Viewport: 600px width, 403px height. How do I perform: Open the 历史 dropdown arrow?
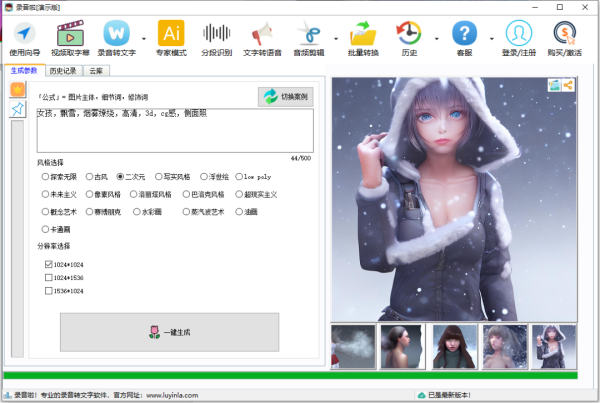point(436,40)
